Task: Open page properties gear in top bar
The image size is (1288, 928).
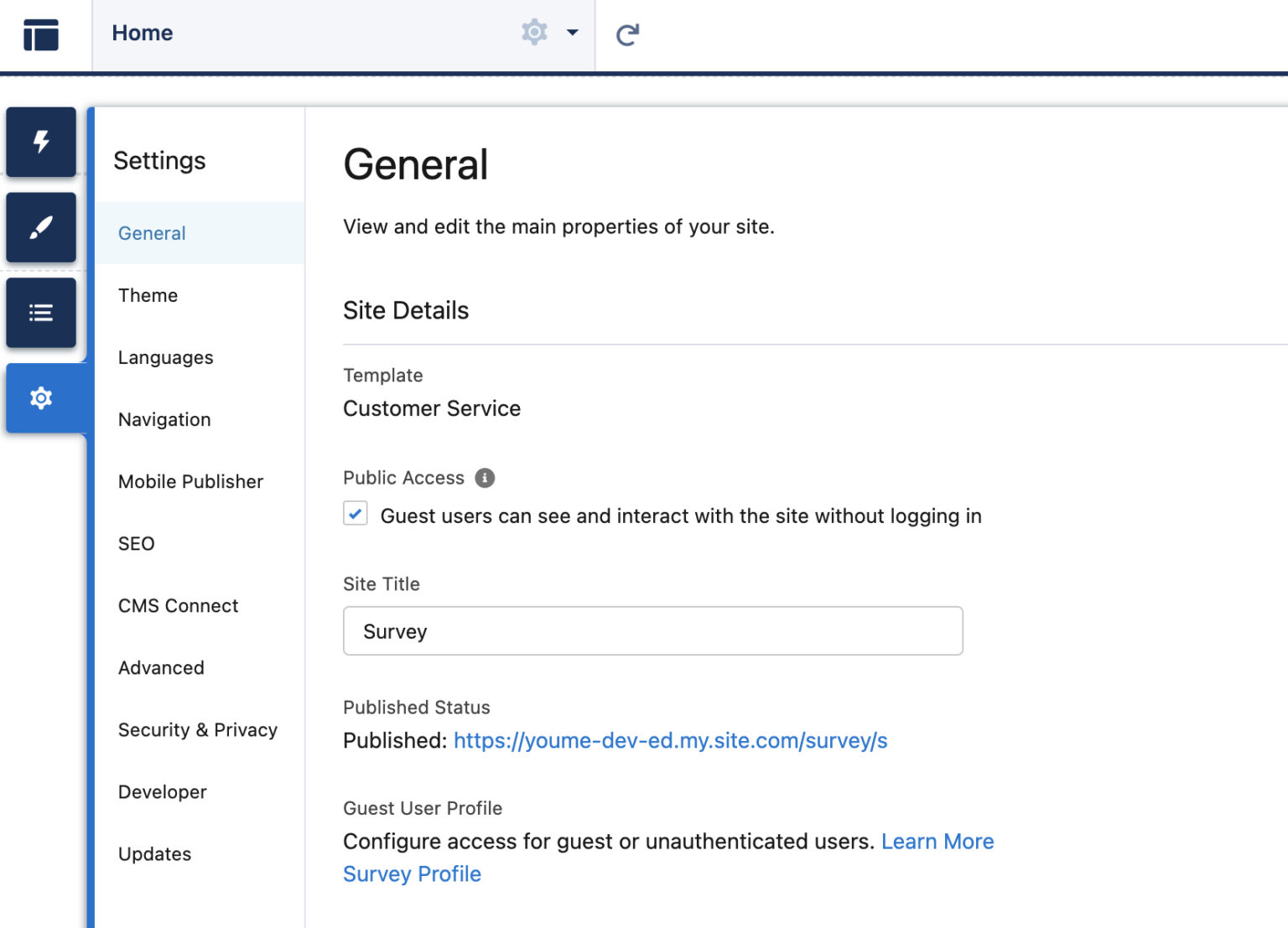Action: click(x=534, y=32)
